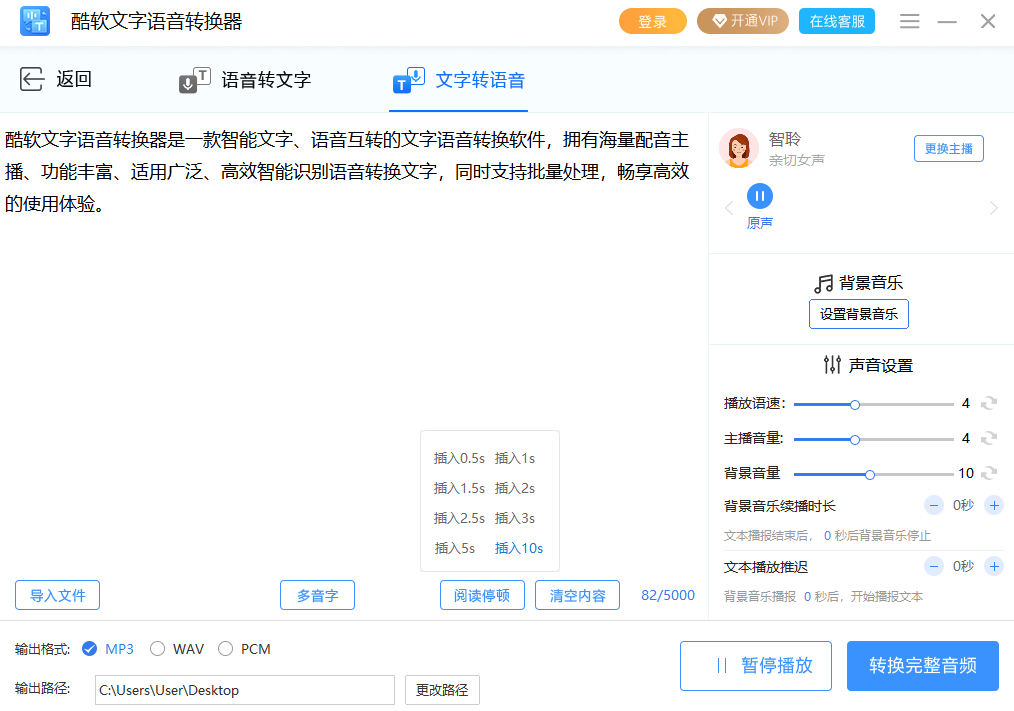Screen dimensions: 1014x711
Task: Choose 插入1.5s pause option
Action: [459, 488]
